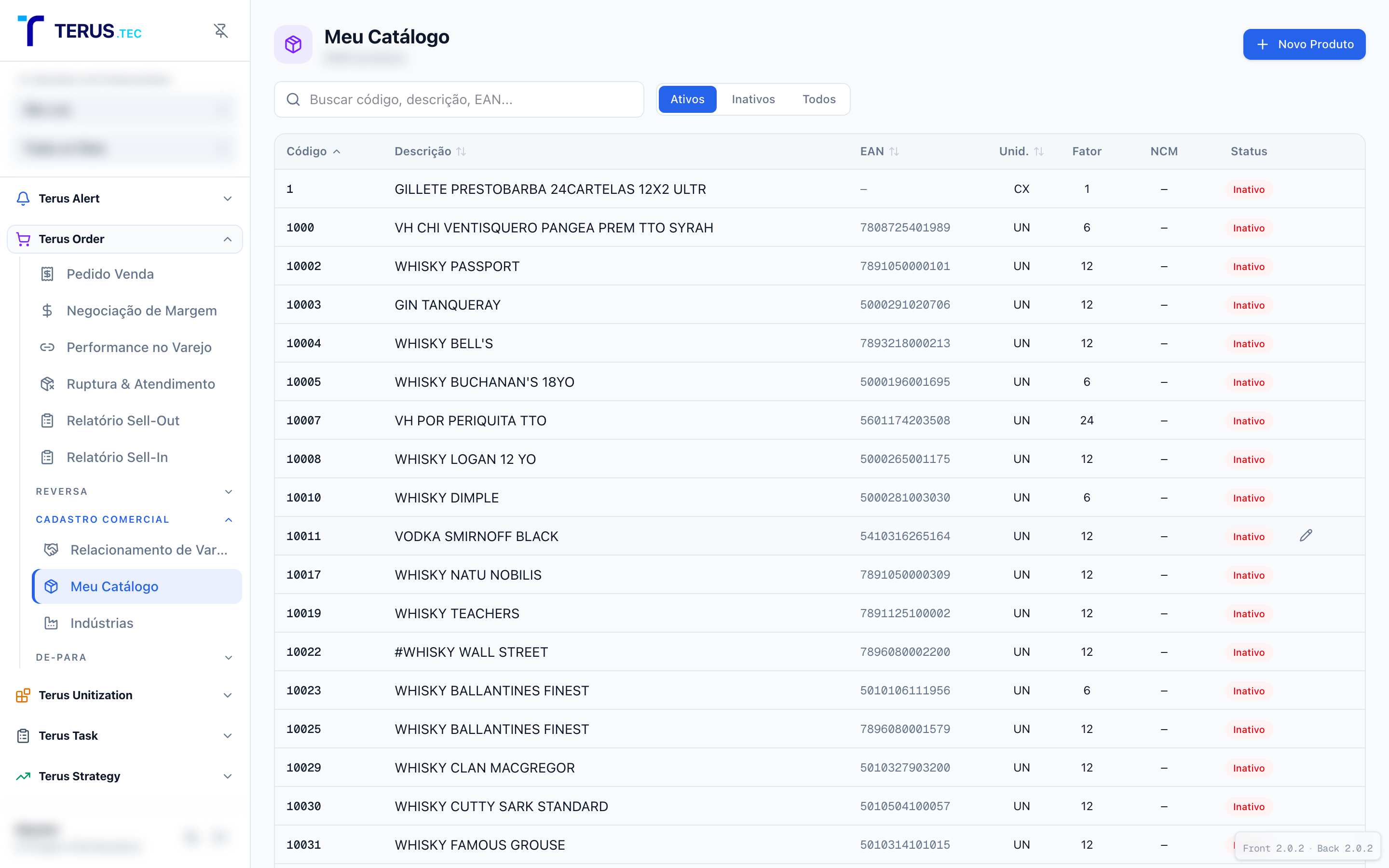Screen dimensions: 1389x868
Task: Expand the Terus Task section
Action: click(x=228, y=736)
